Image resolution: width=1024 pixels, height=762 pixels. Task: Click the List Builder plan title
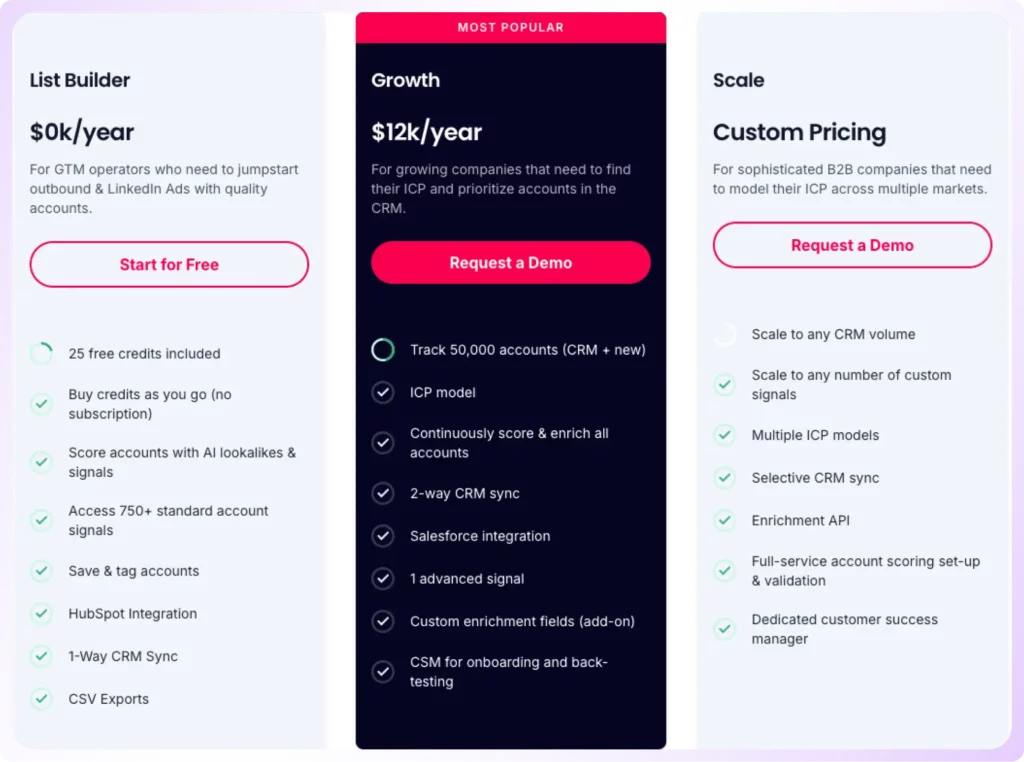point(80,80)
